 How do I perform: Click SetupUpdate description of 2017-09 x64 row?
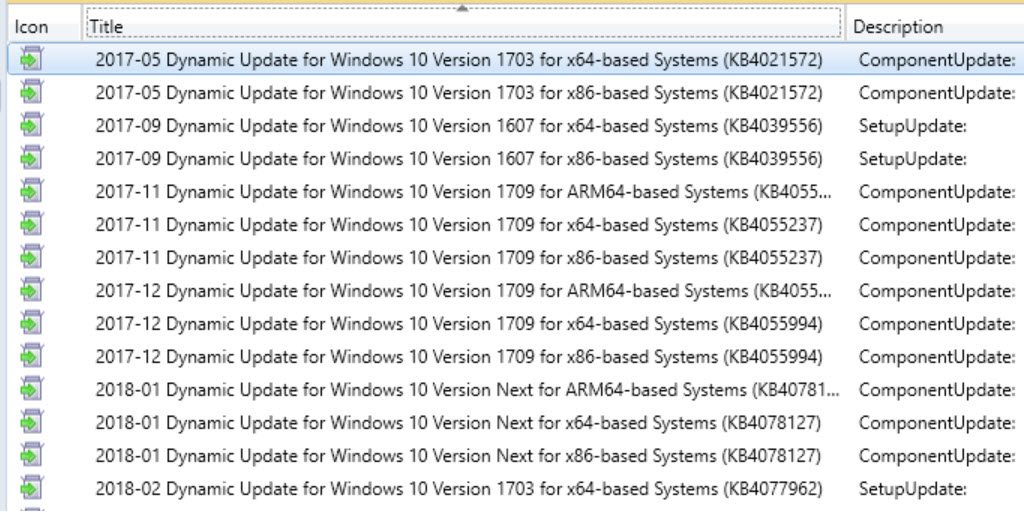[912, 125]
